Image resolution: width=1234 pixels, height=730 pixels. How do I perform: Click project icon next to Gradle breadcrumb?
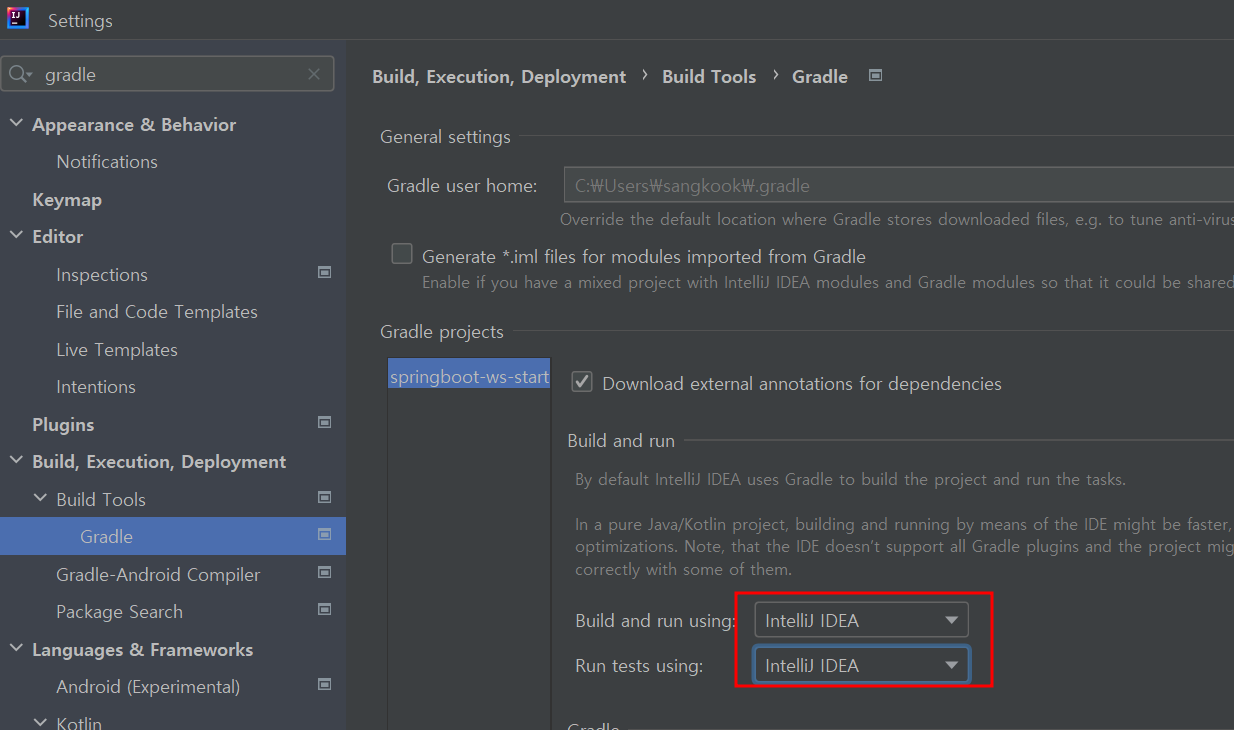tap(875, 75)
